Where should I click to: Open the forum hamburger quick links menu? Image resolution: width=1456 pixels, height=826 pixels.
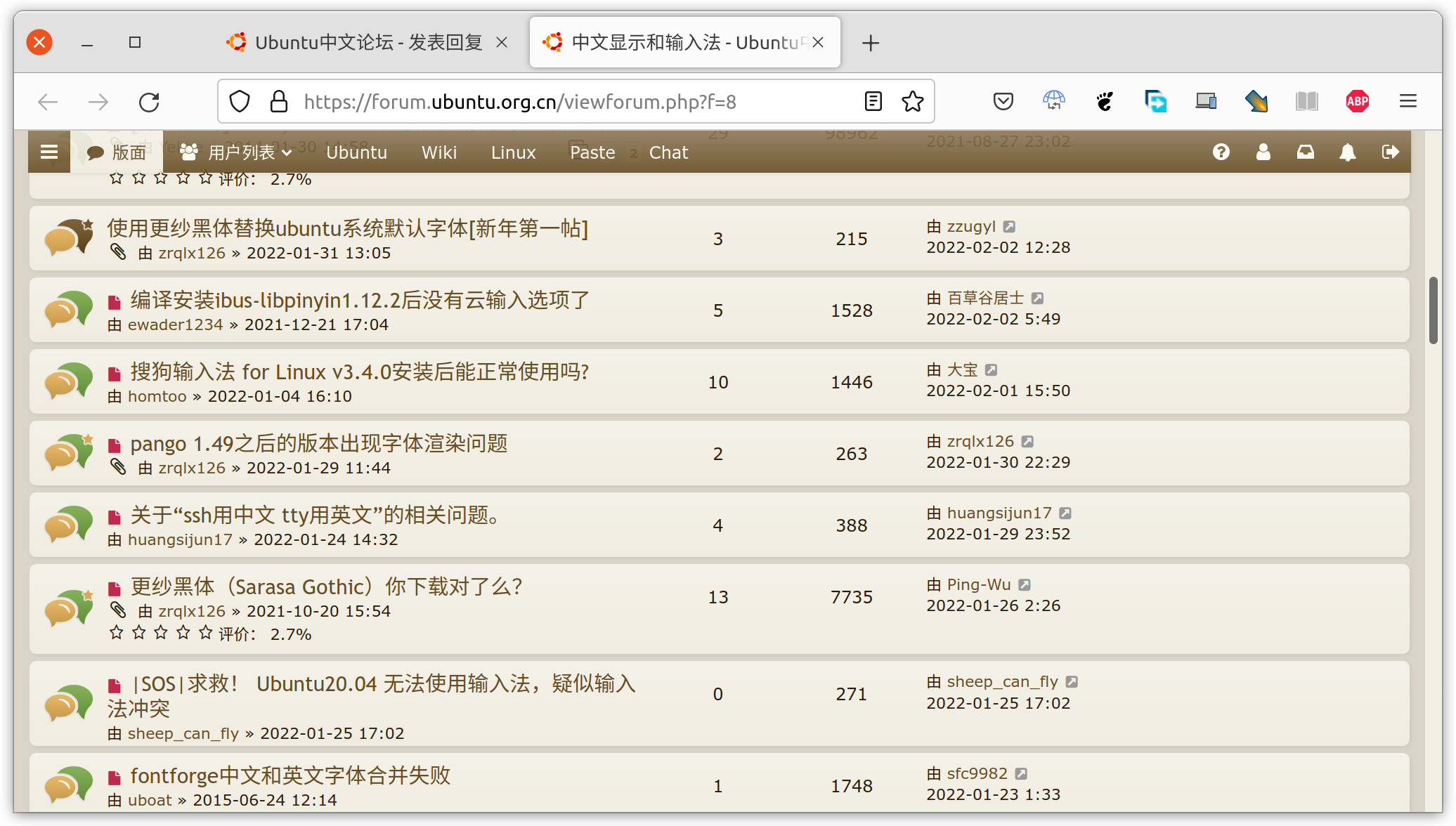click(x=49, y=152)
